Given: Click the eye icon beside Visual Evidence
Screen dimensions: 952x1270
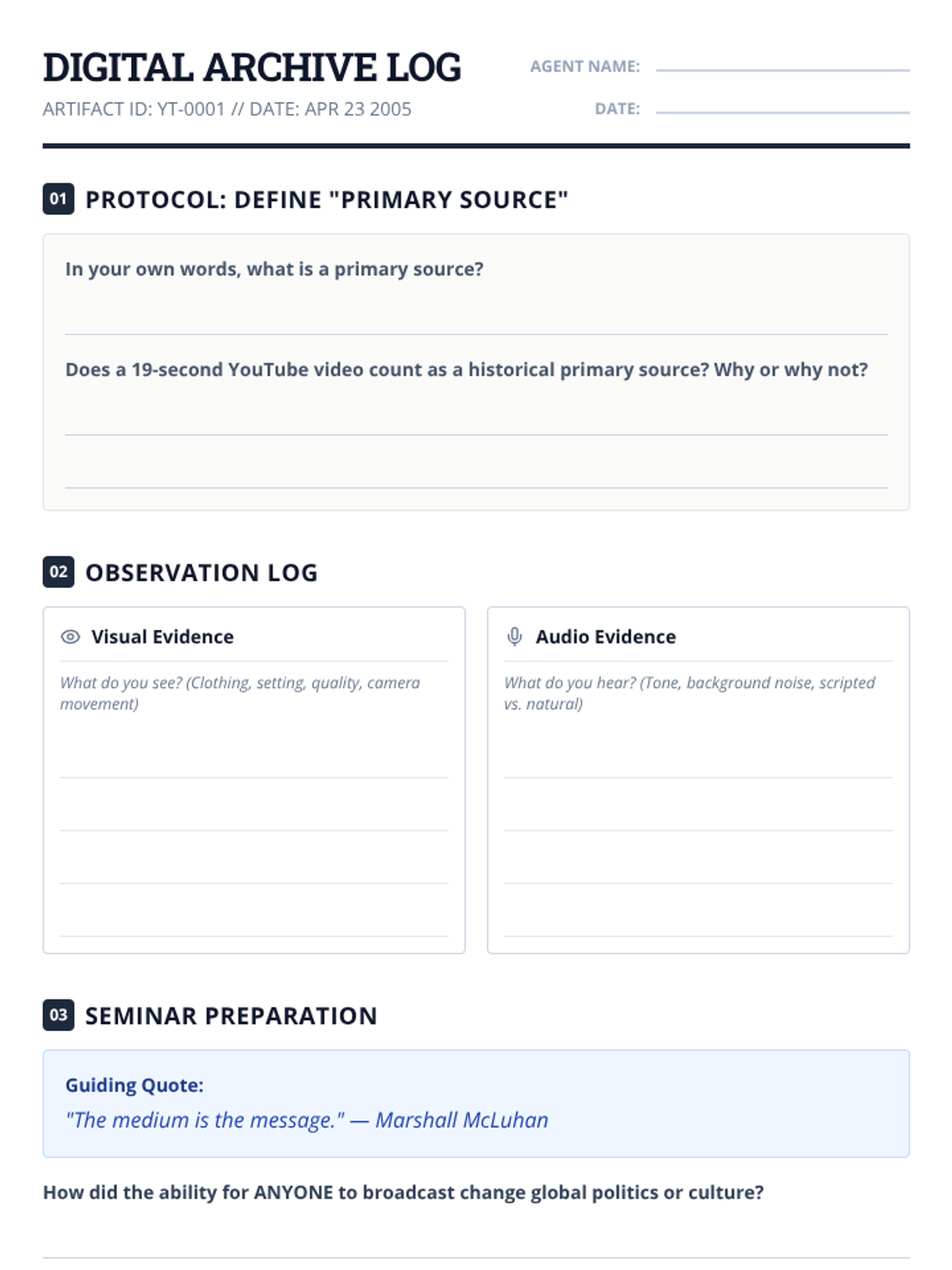Looking at the screenshot, I should (71, 637).
